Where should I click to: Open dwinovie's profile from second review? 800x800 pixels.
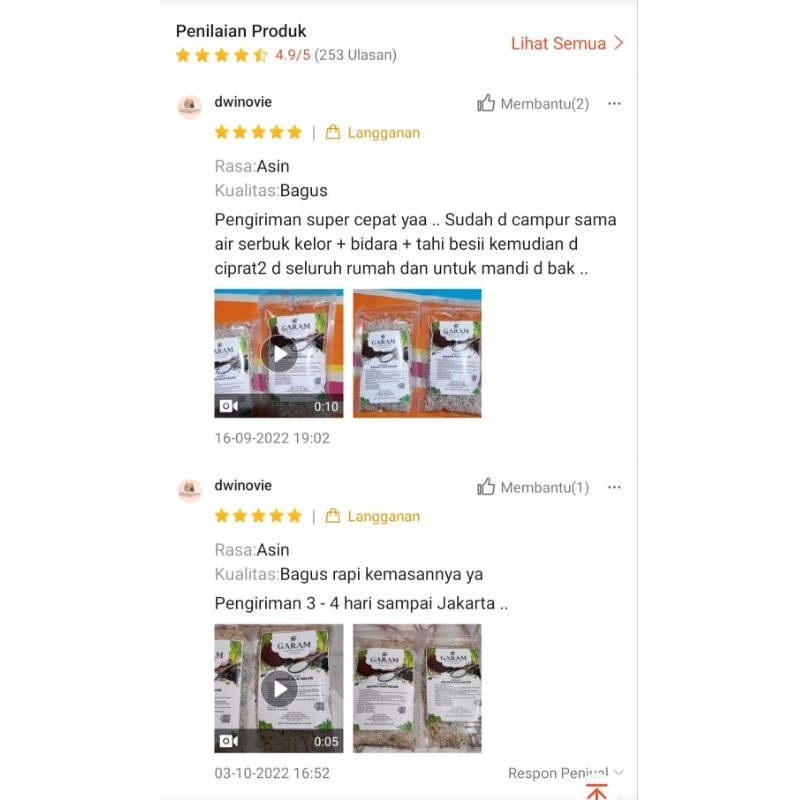click(243, 485)
